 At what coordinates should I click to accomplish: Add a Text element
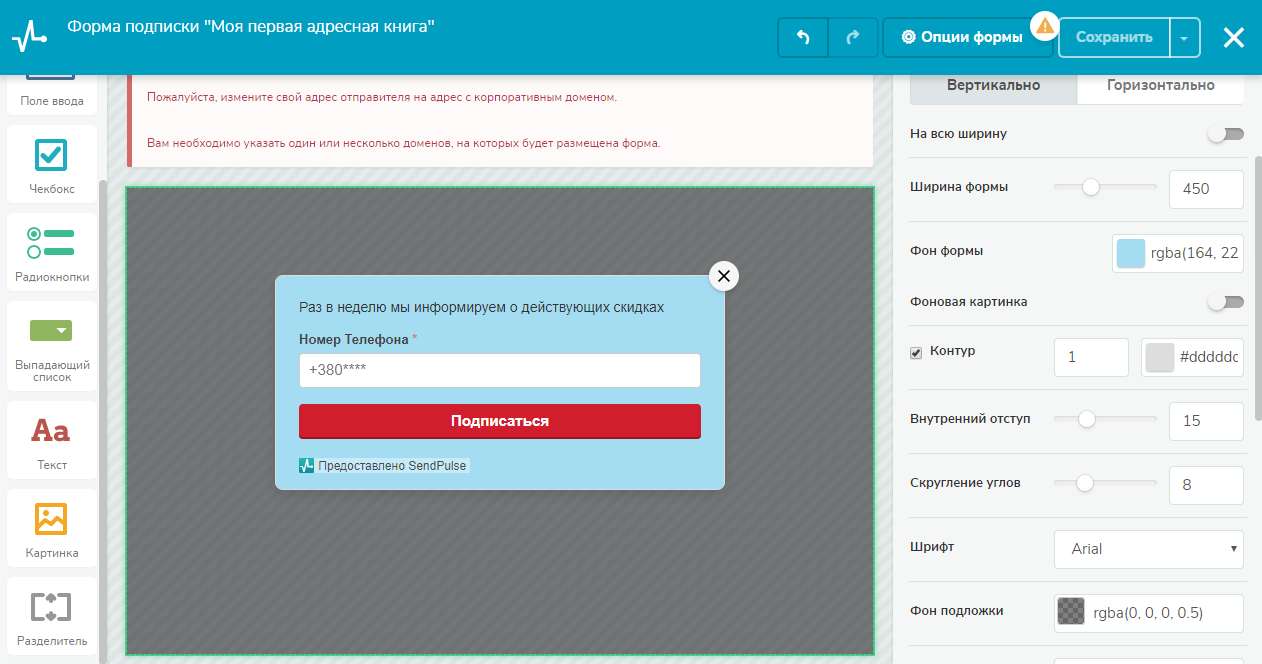pos(52,440)
